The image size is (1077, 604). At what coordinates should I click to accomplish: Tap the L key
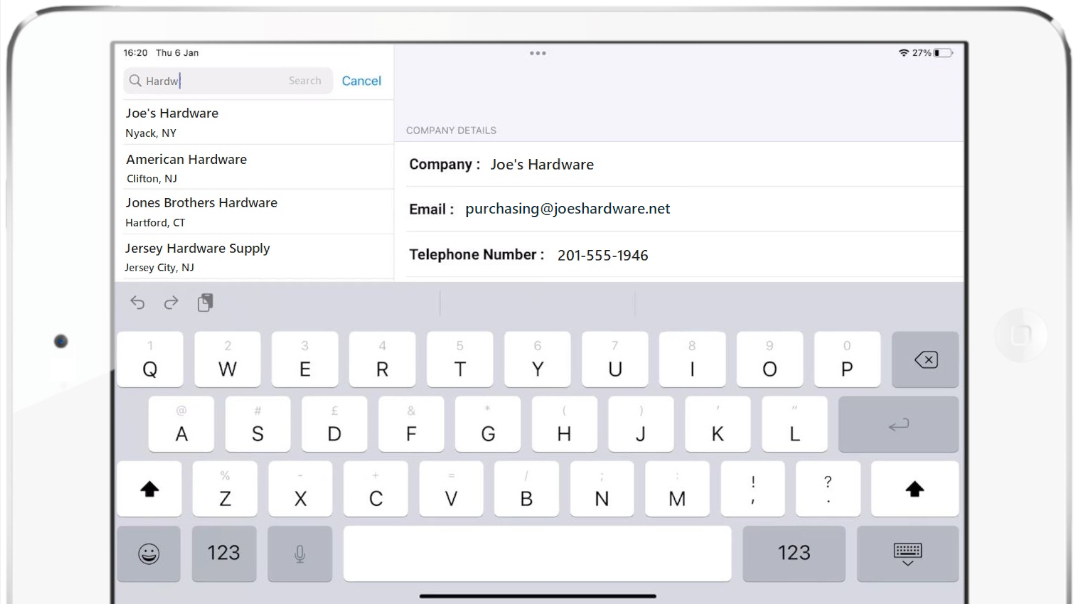tap(795, 425)
